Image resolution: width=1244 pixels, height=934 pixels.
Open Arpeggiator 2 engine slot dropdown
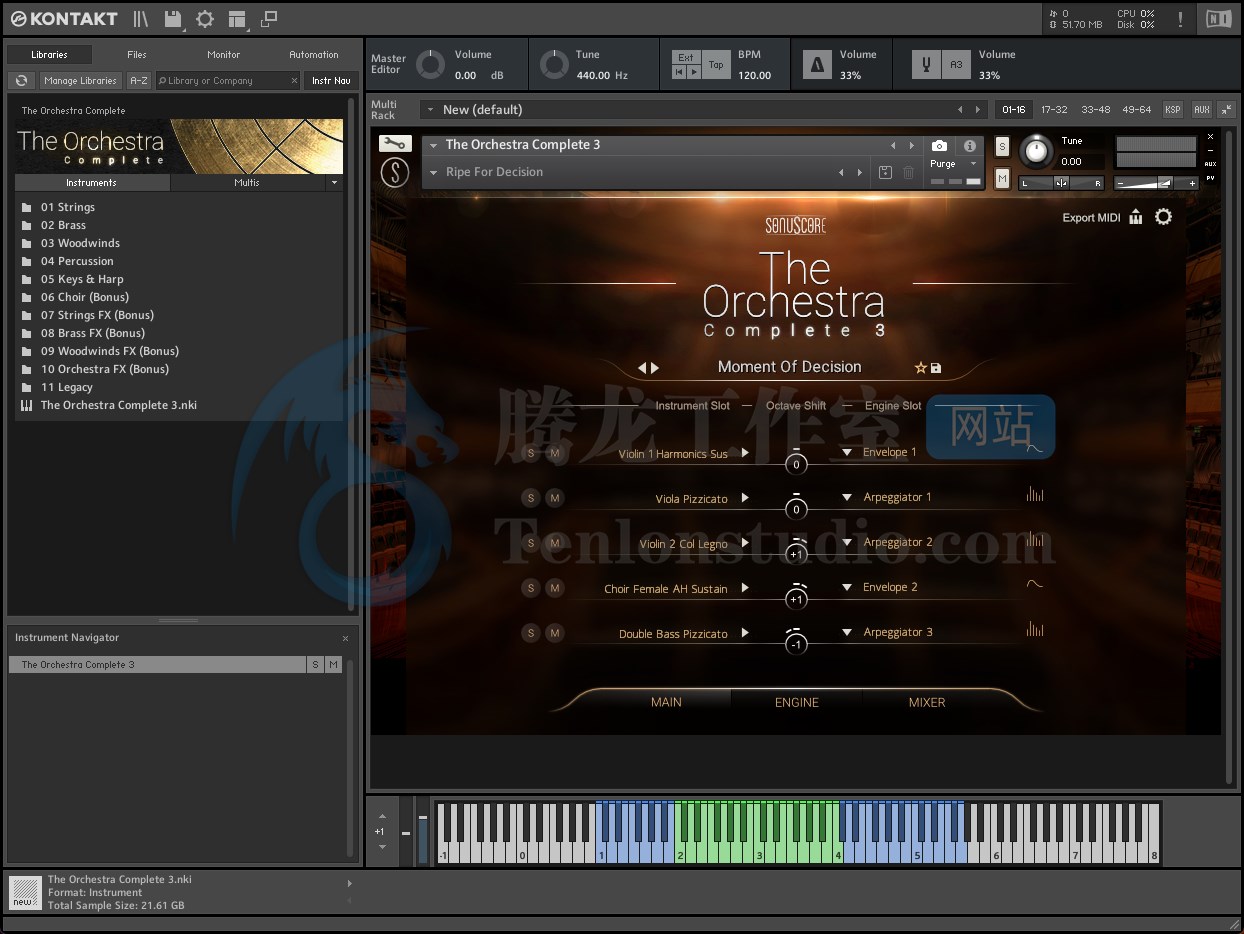tap(846, 542)
